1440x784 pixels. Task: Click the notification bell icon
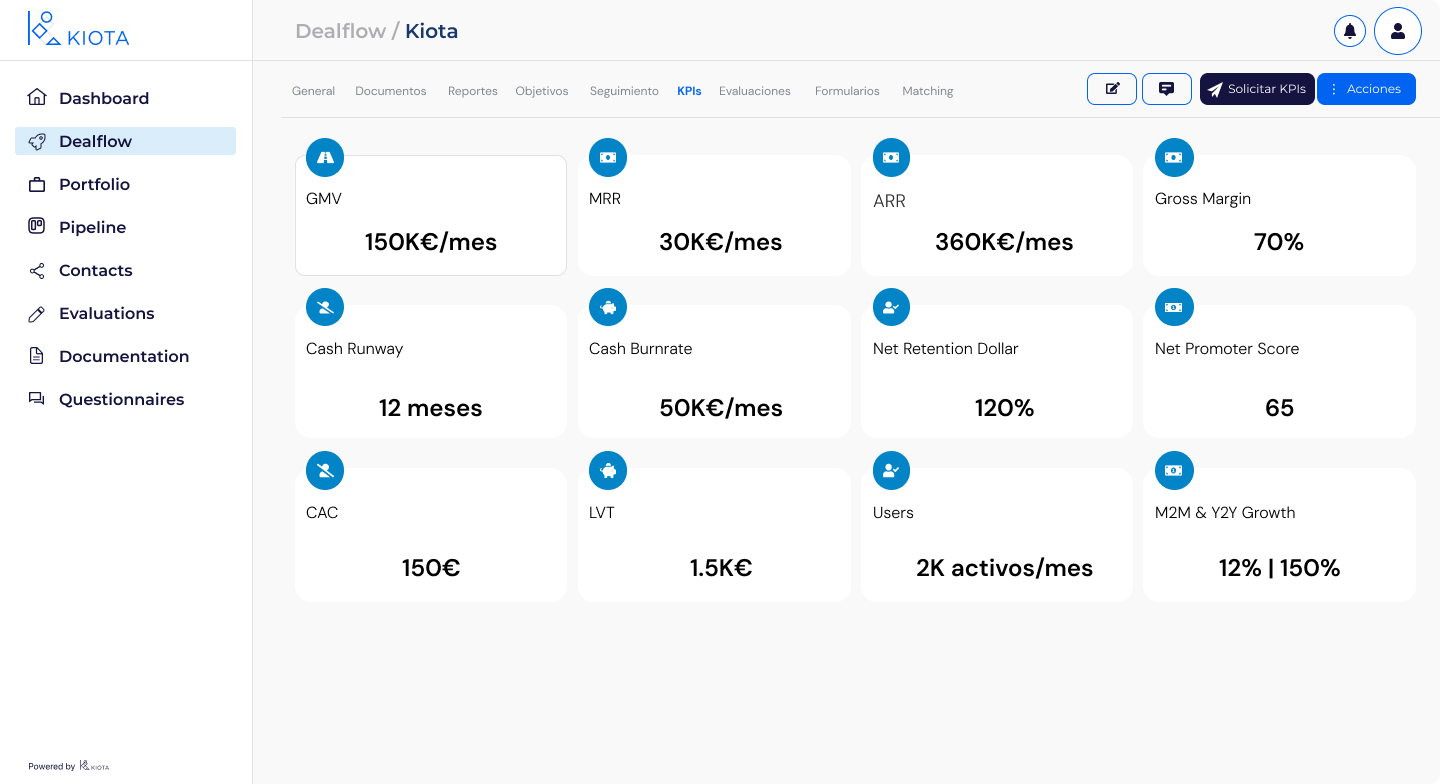tap(1349, 31)
